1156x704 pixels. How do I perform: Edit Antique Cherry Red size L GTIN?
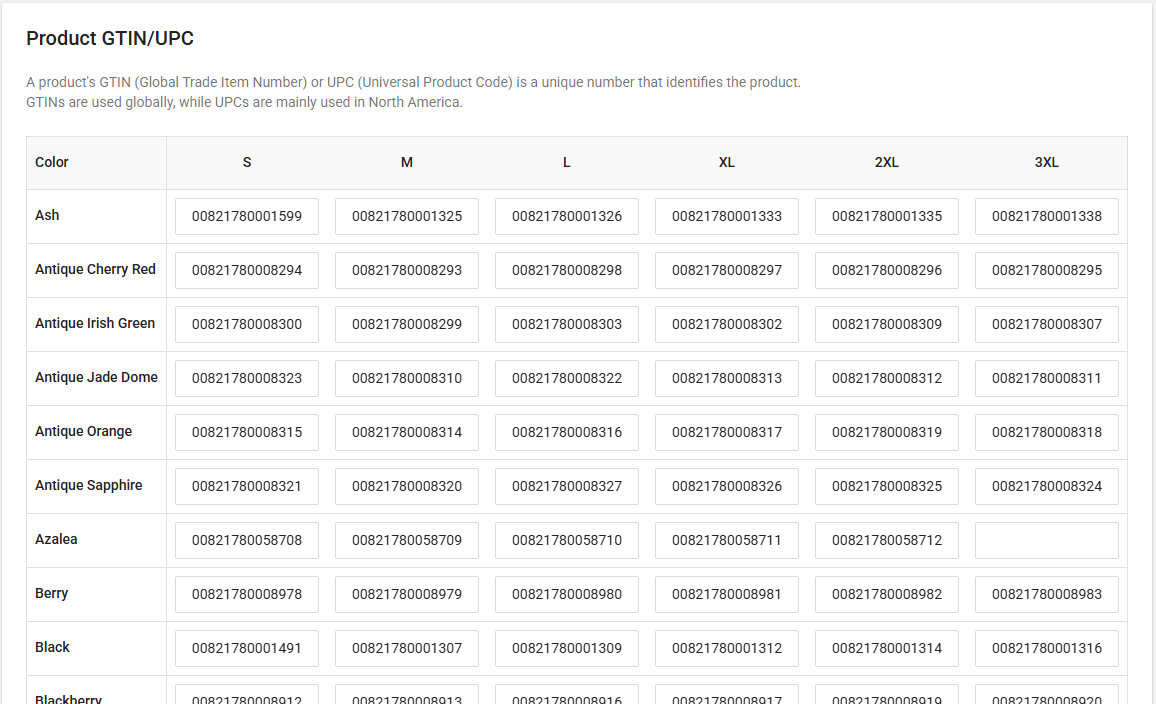[567, 270]
